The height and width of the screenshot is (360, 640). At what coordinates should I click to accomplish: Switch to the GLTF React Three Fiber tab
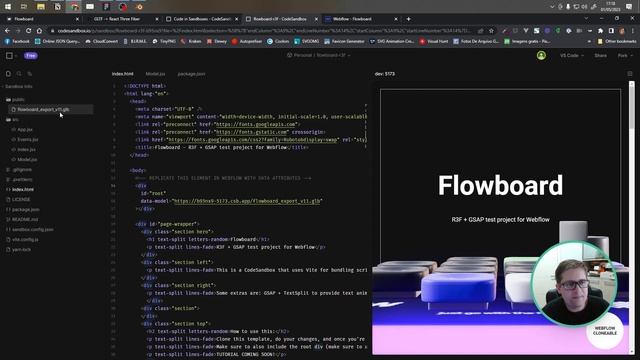click(121, 19)
